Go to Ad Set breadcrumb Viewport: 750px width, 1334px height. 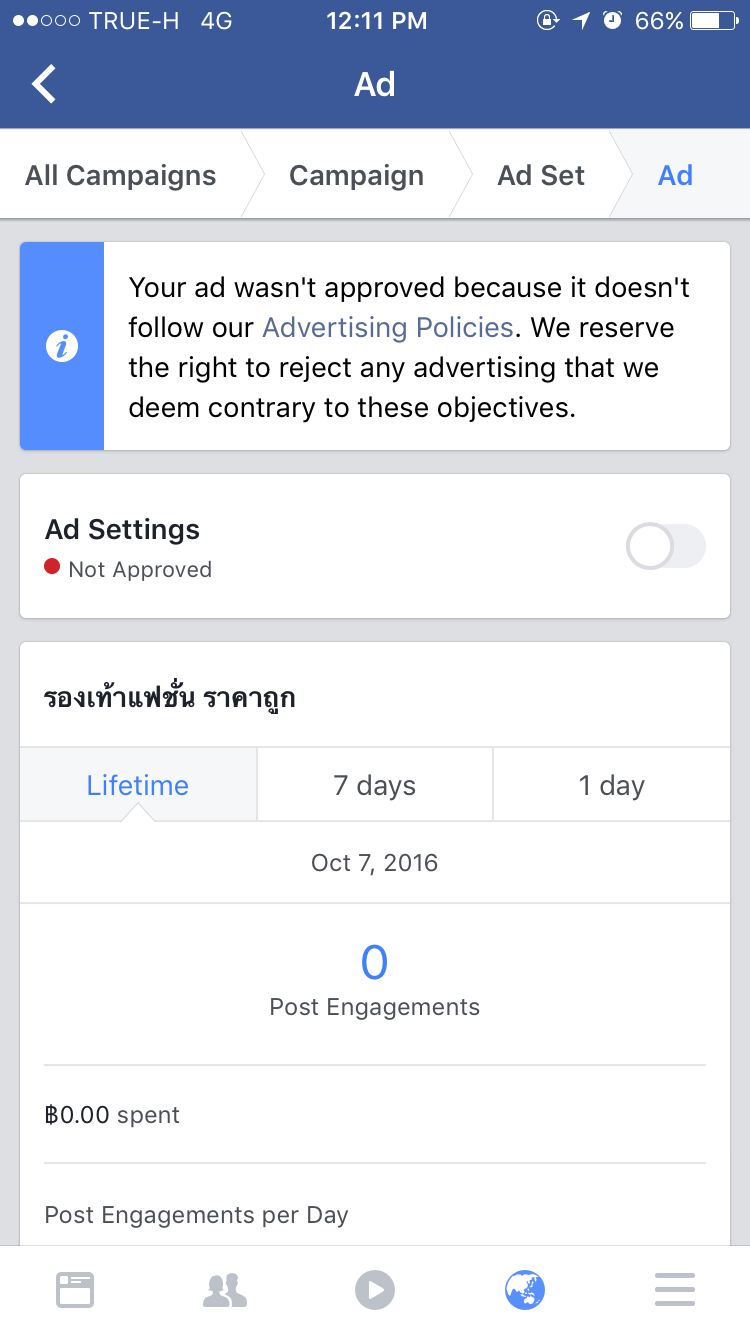[541, 176]
